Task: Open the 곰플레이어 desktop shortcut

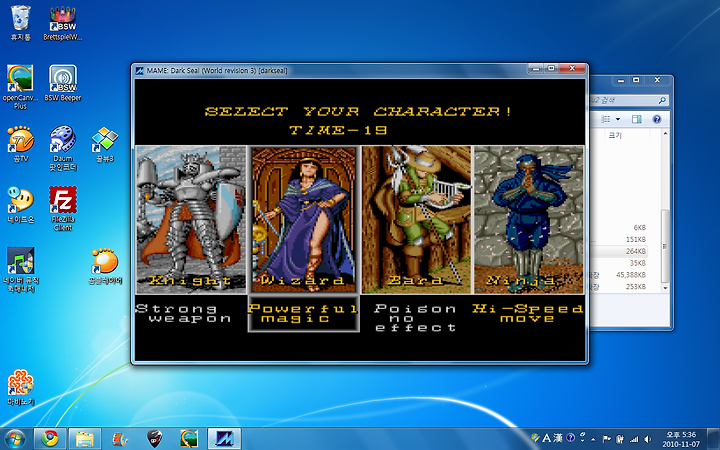Action: coord(105,266)
